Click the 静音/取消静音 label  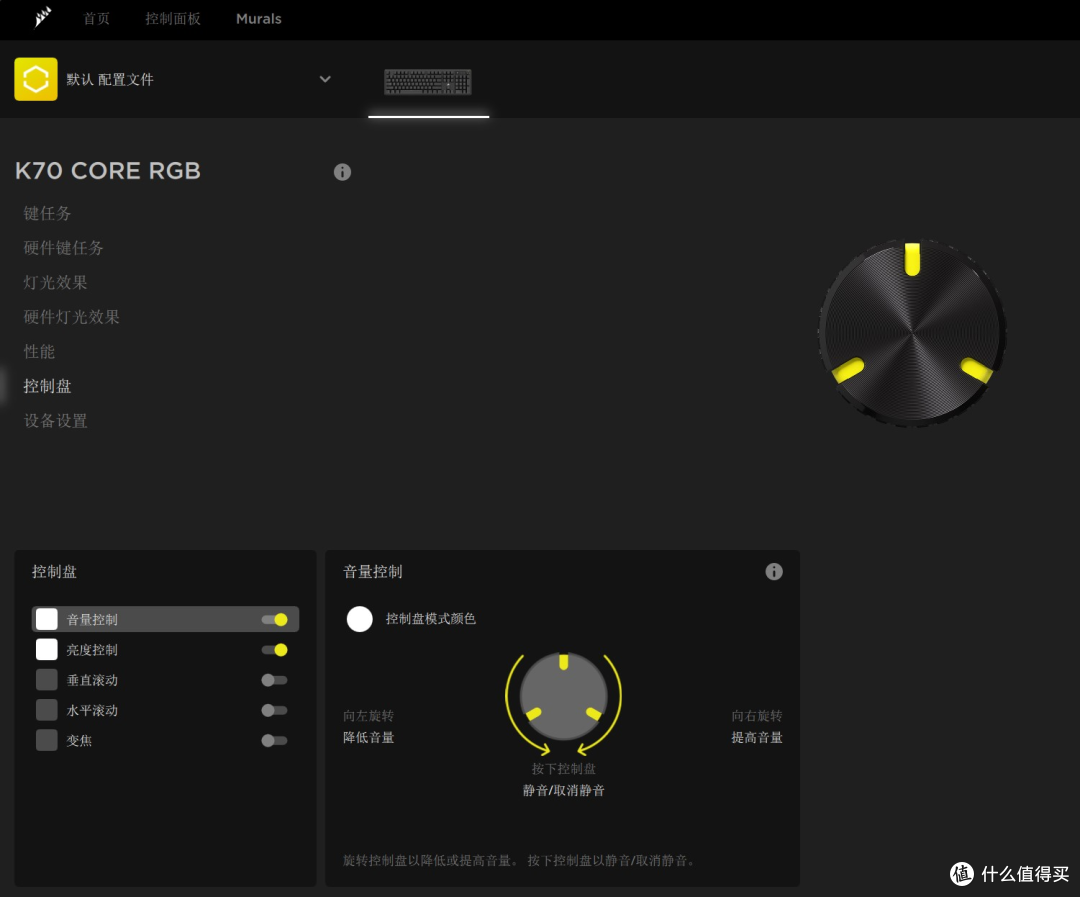[563, 790]
